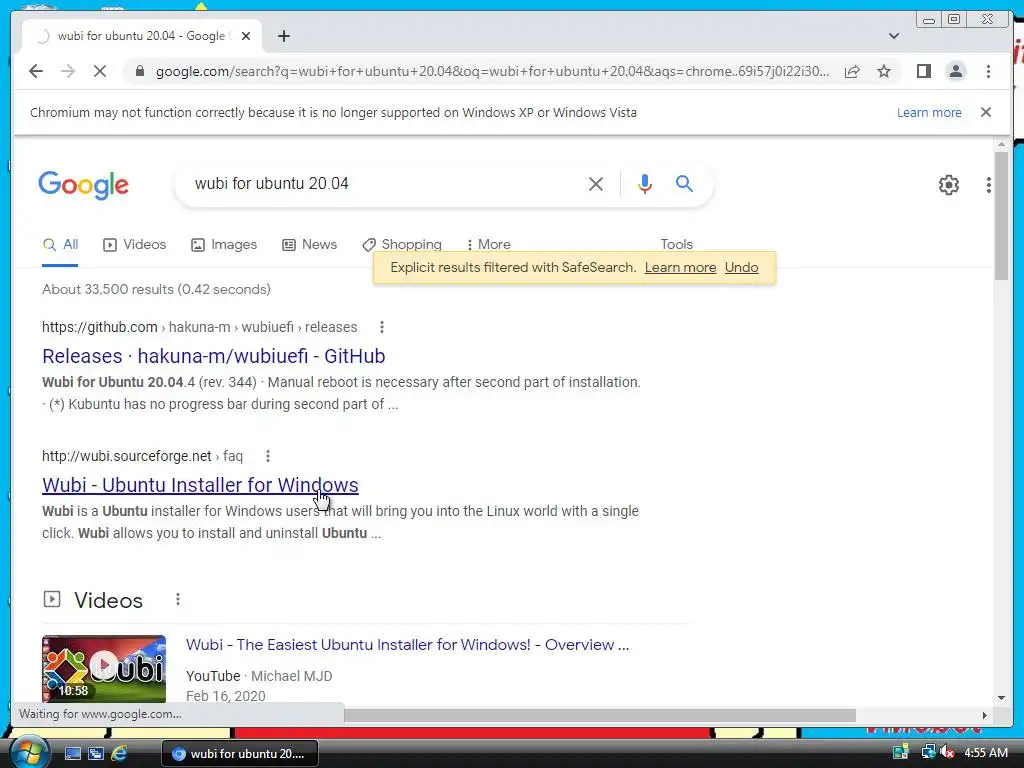
Task: Click the forward navigation arrow
Action: [x=68, y=71]
